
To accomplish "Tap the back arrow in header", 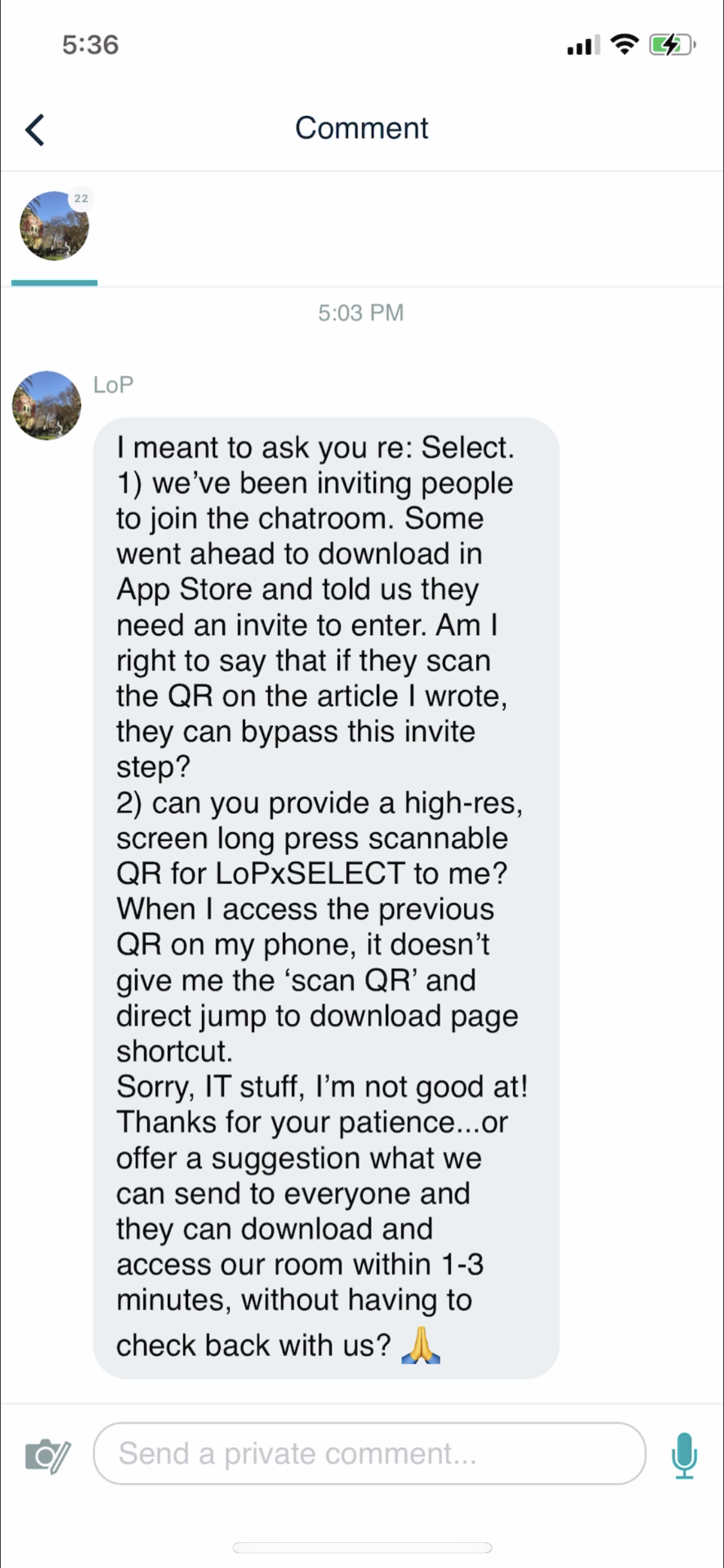I will (x=35, y=129).
